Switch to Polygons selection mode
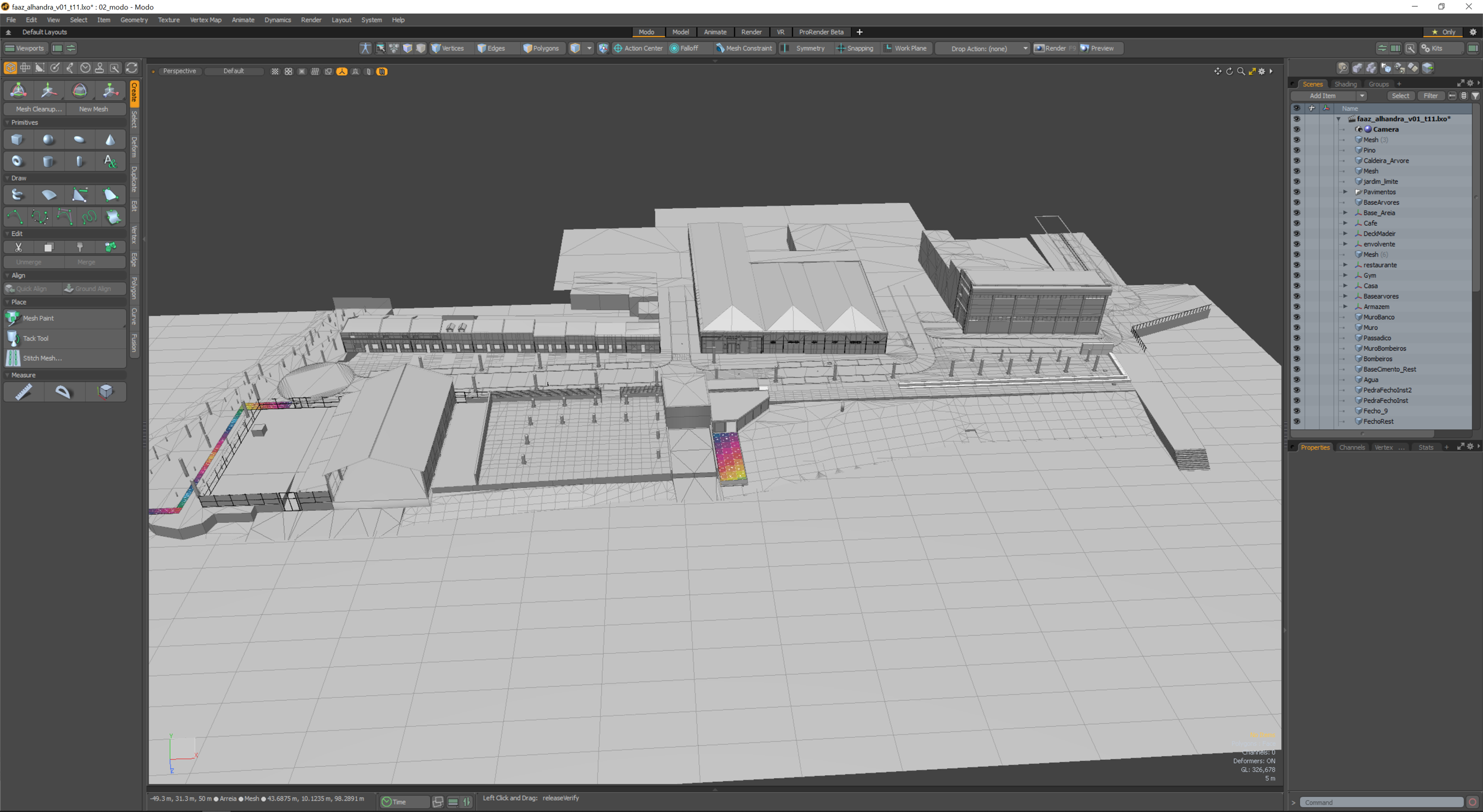The height and width of the screenshot is (812, 1483). point(540,49)
